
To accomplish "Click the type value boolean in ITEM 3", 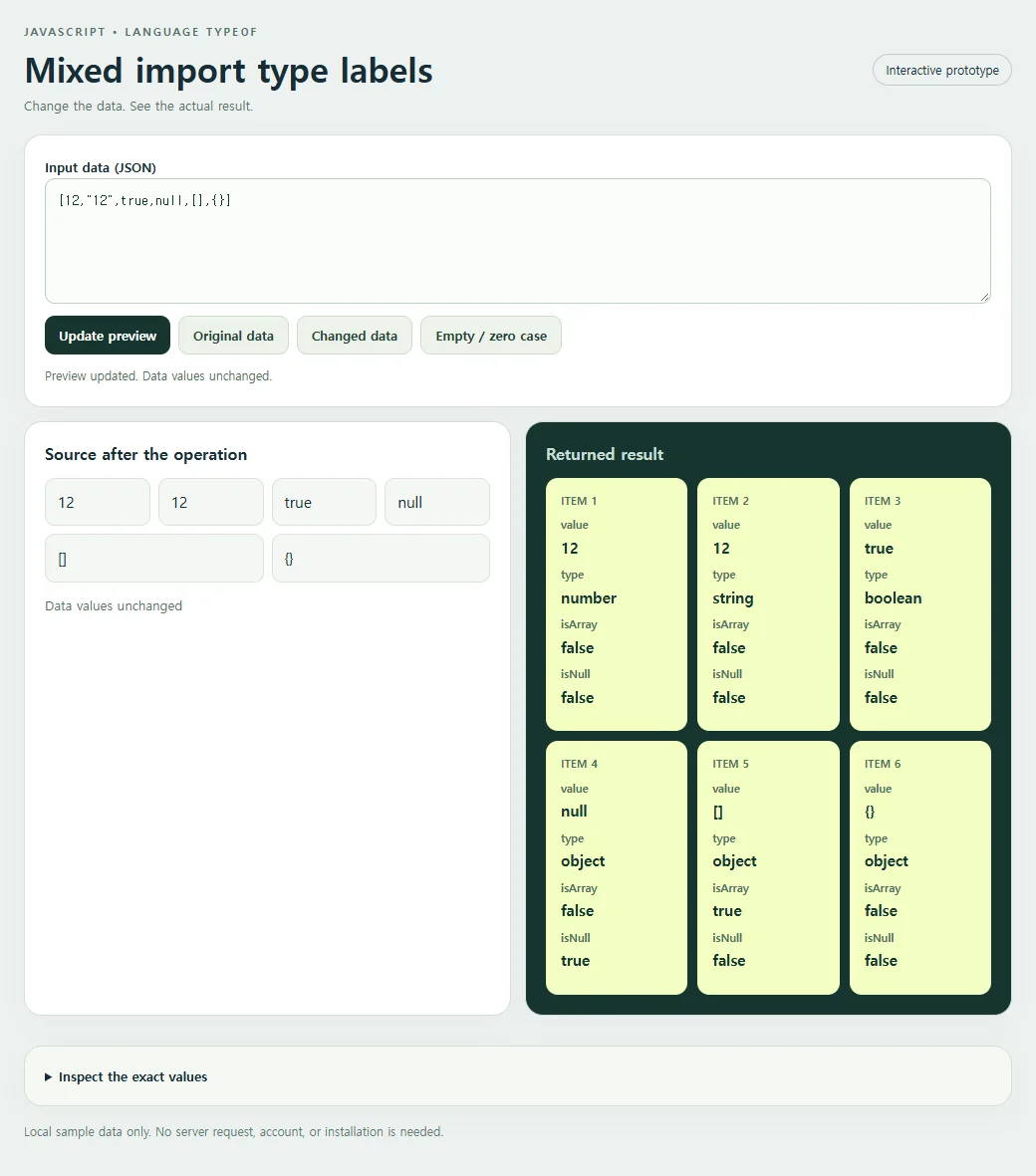I will coord(893,597).
